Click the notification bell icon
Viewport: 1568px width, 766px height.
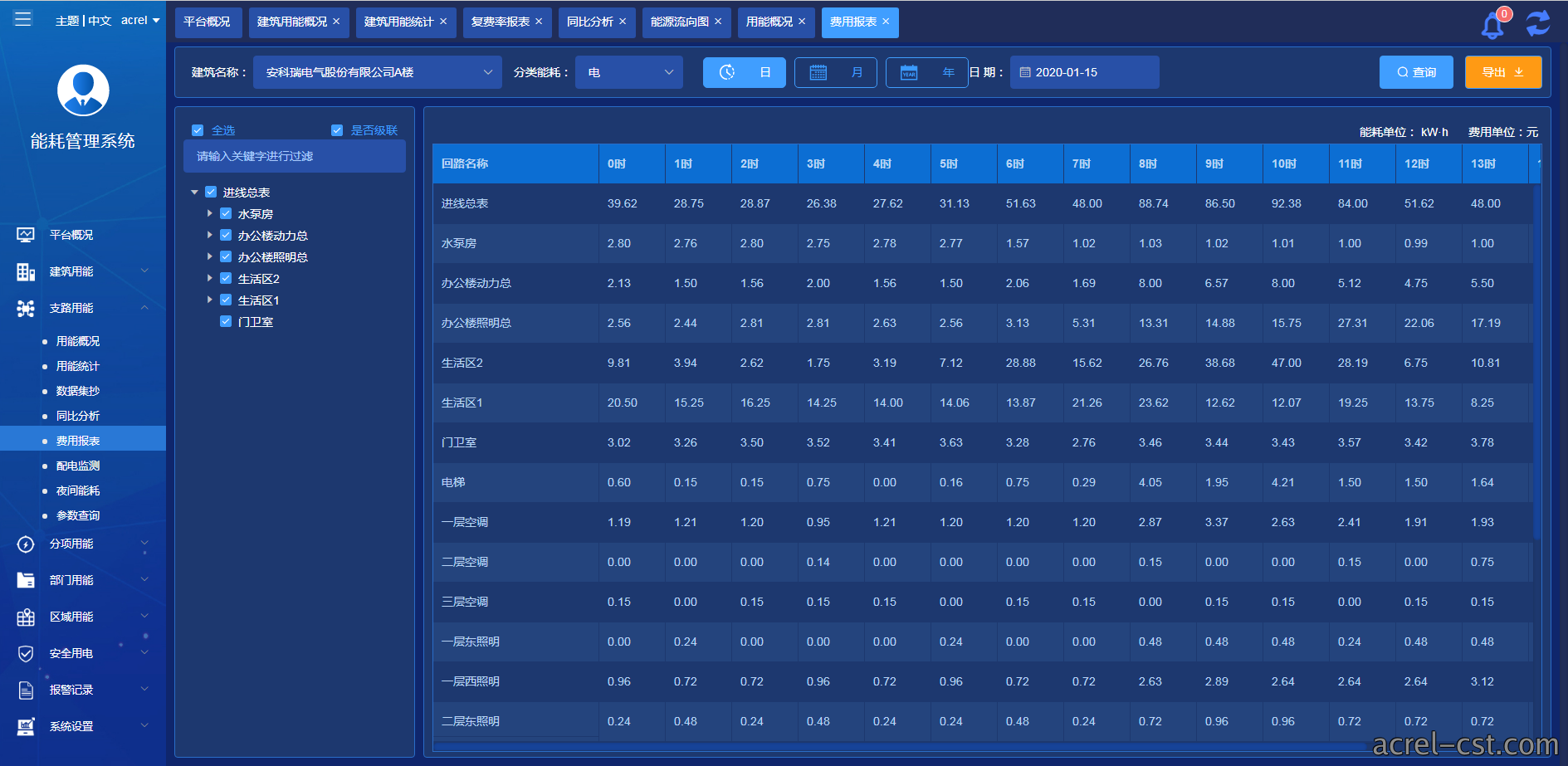pos(1492,24)
